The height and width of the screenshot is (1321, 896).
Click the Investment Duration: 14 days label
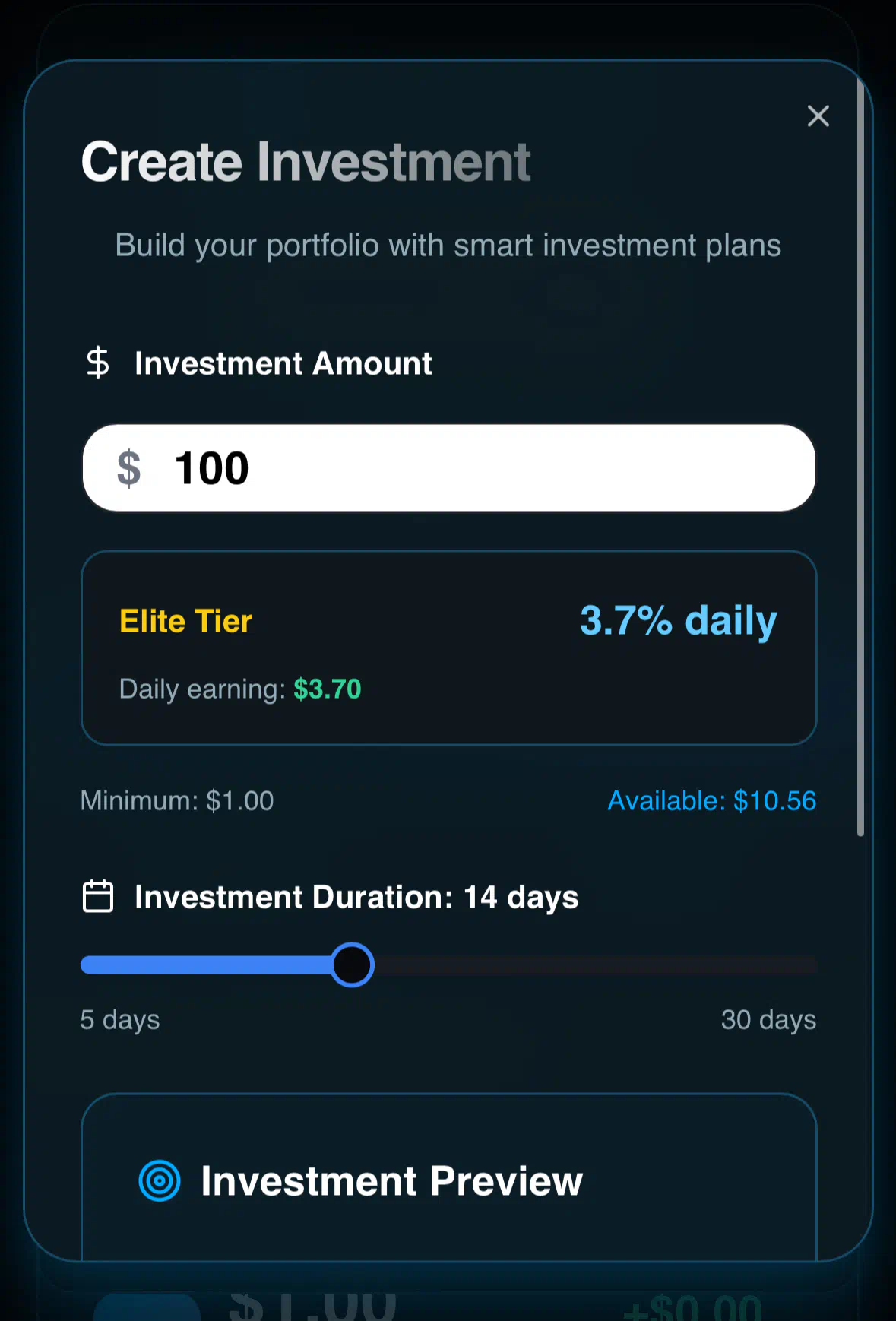[x=356, y=897]
